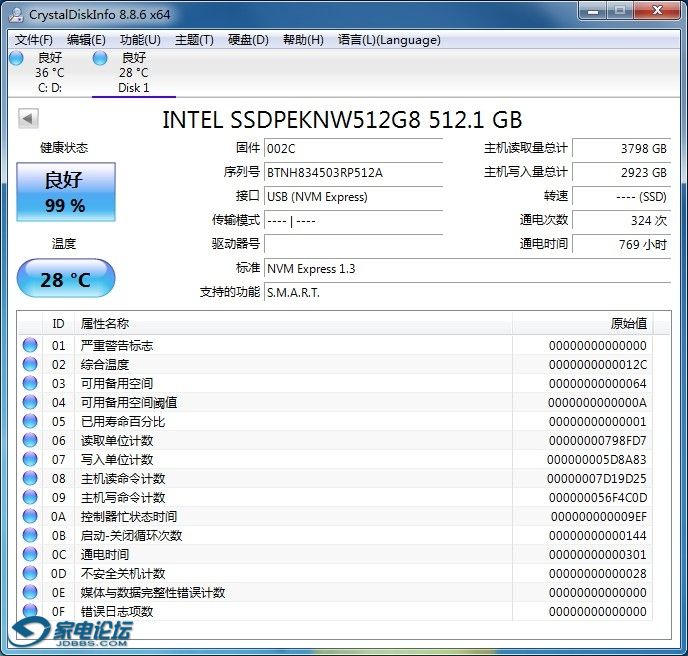
Task: Open the 文件(F) menu
Action: point(34,40)
